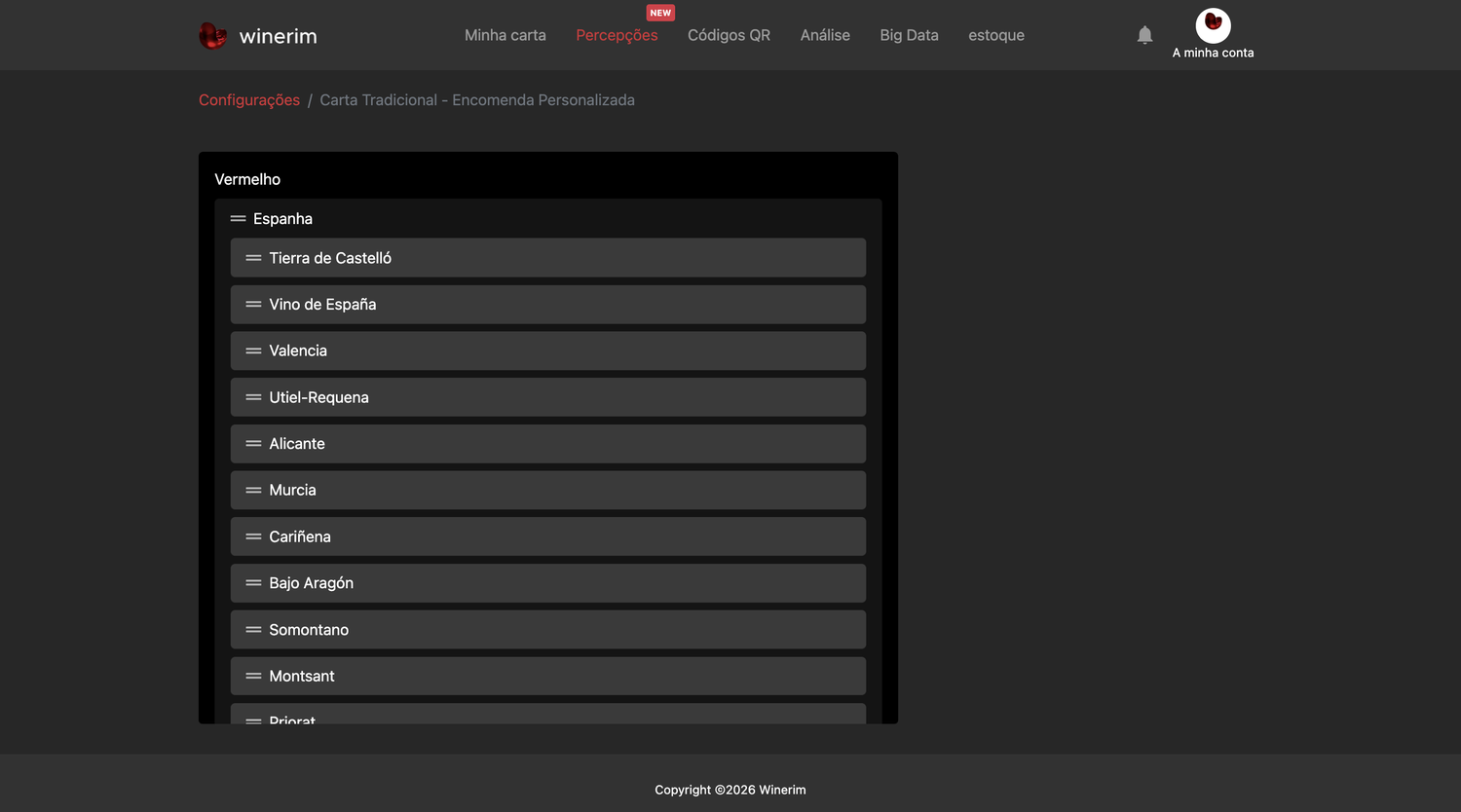Open the notifications bell
1461x812 pixels.
[1144, 35]
